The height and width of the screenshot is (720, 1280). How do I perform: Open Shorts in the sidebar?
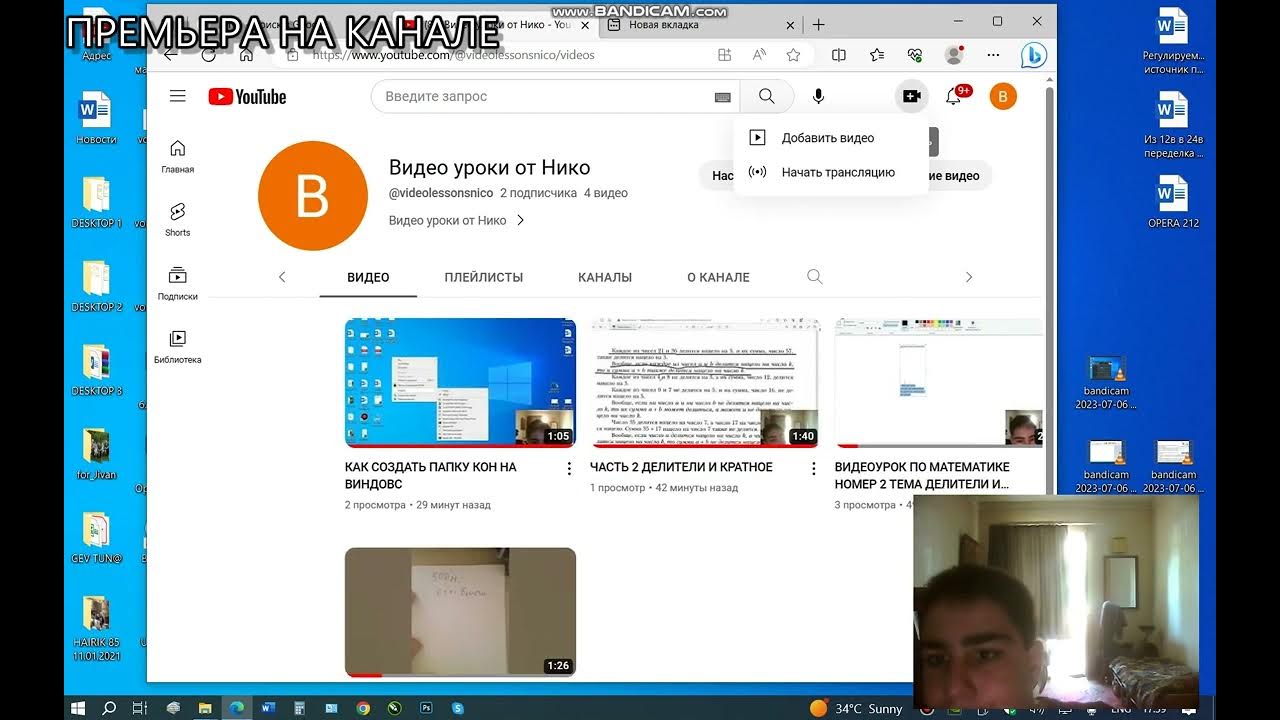(x=178, y=220)
